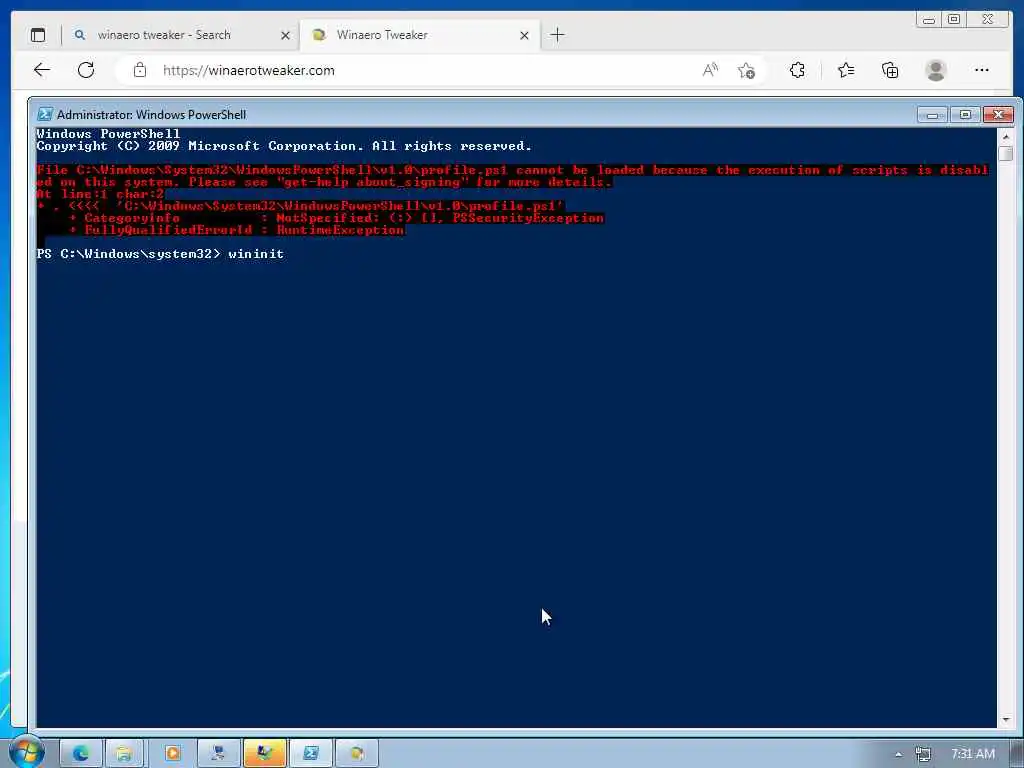Turn on Read Aloud in Edge

(x=710, y=70)
